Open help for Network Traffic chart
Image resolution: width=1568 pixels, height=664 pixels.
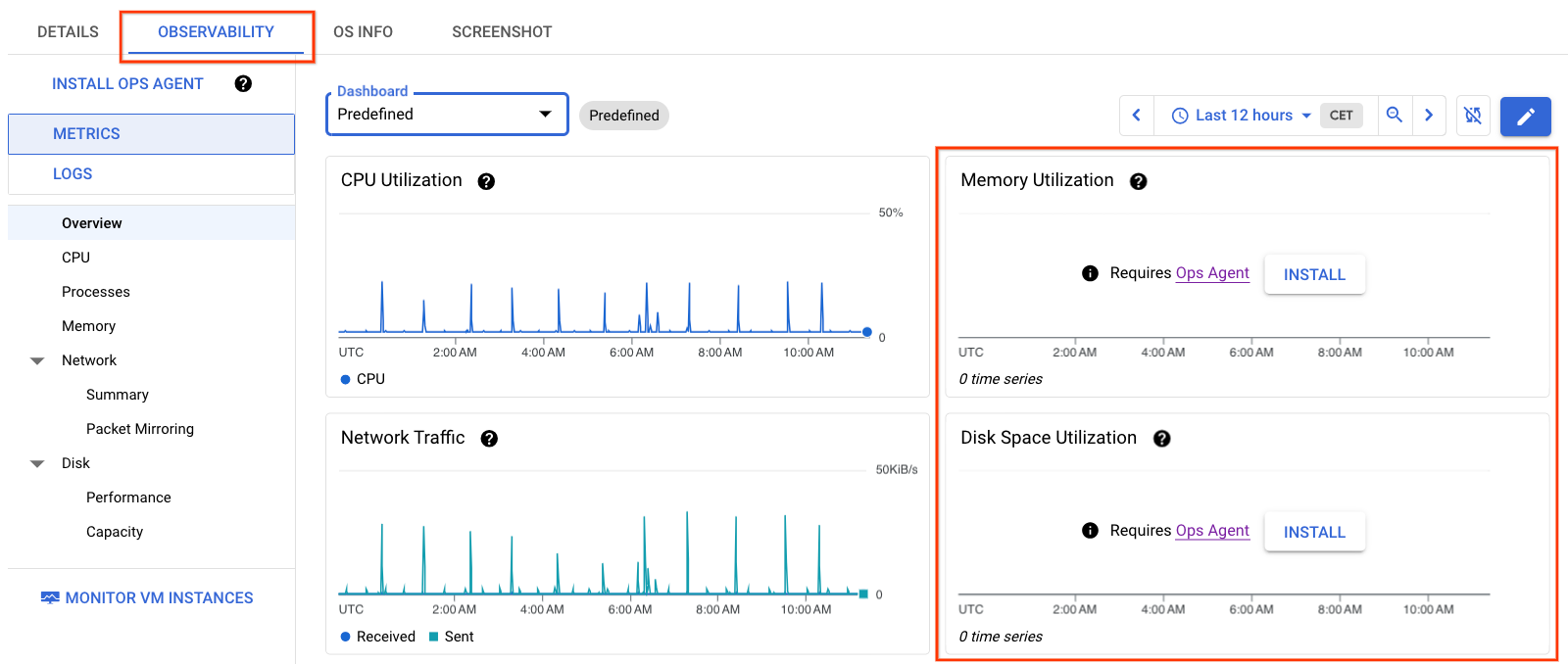489,439
